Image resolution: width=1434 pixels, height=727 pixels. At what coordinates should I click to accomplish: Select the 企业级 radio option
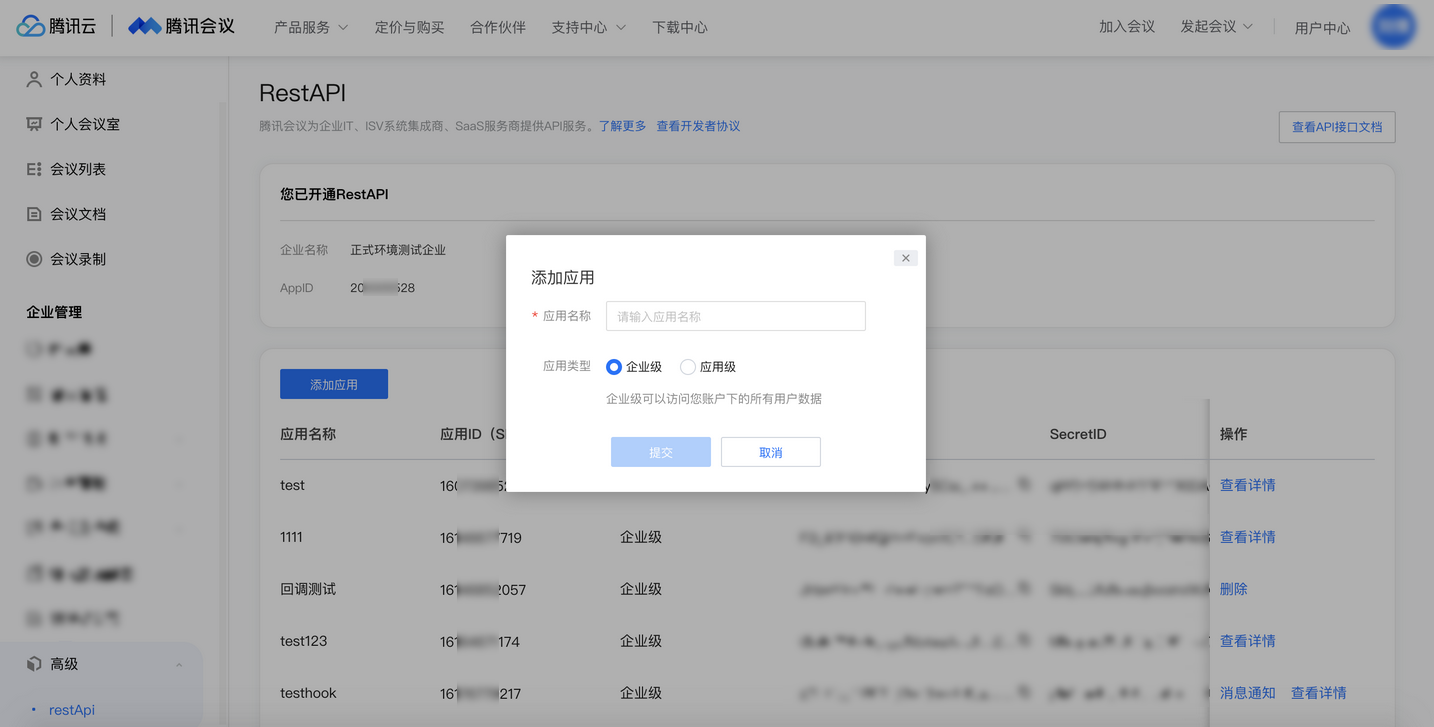(x=614, y=367)
